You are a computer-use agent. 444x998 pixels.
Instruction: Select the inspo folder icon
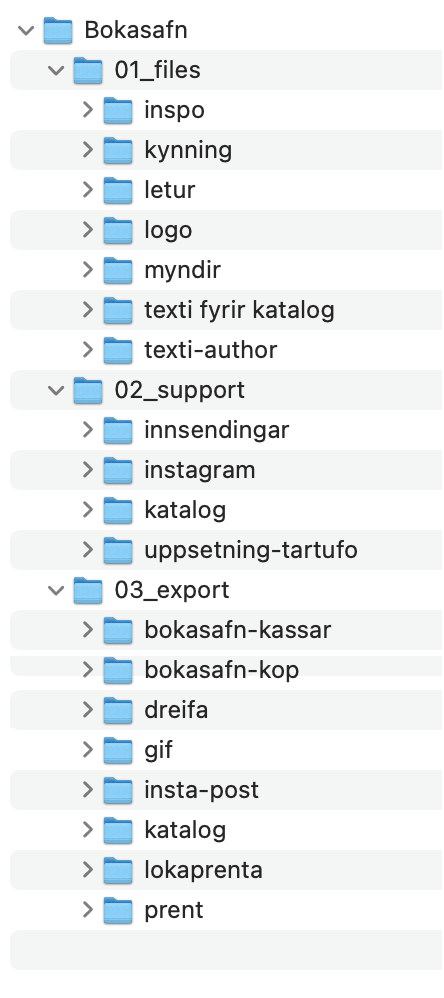[118, 110]
